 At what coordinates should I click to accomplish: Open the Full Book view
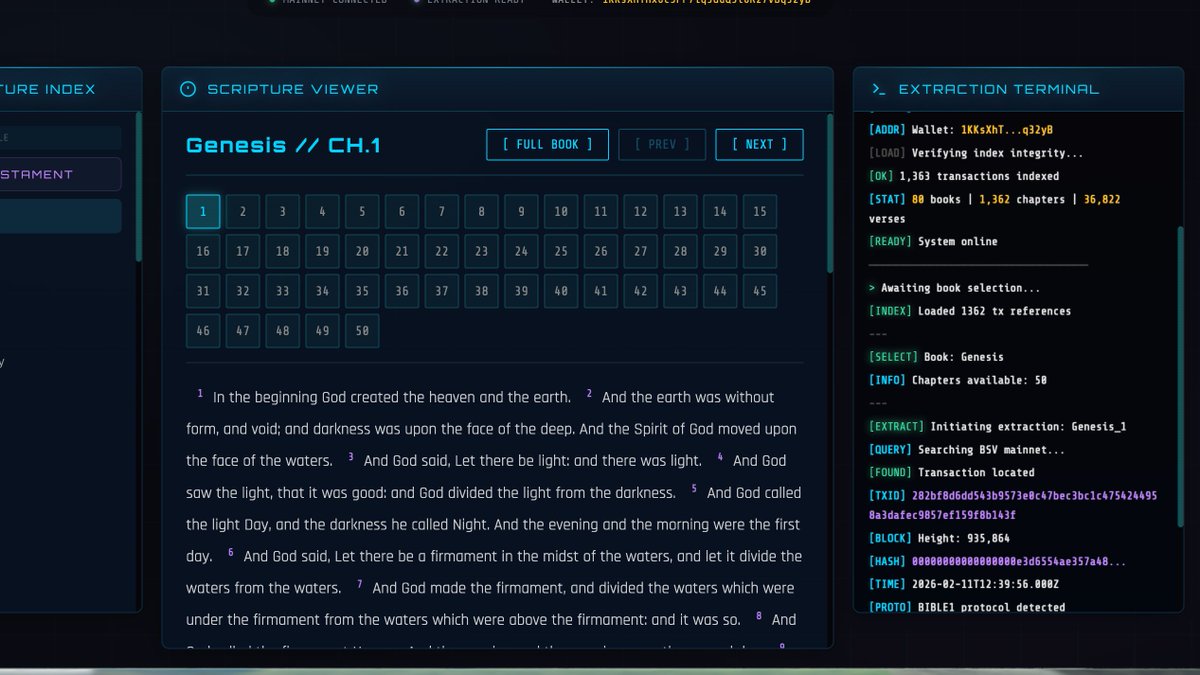[547, 144]
